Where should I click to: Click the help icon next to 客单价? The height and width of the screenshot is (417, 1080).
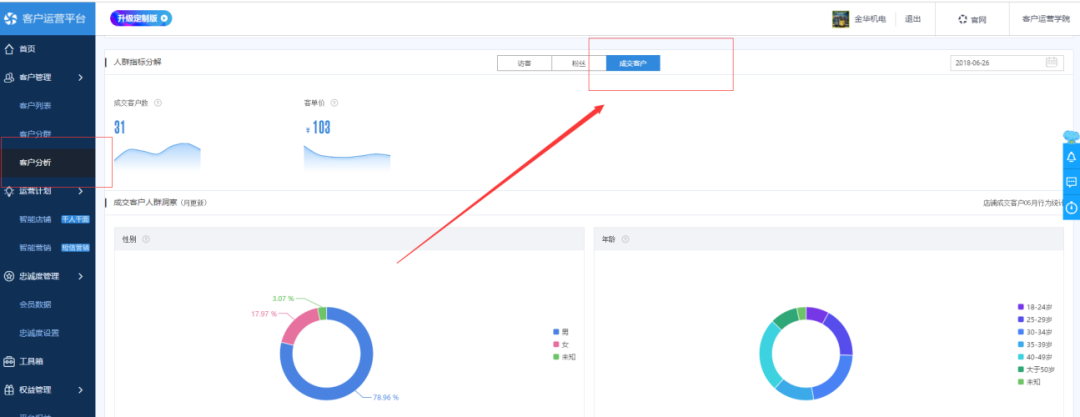(334, 102)
